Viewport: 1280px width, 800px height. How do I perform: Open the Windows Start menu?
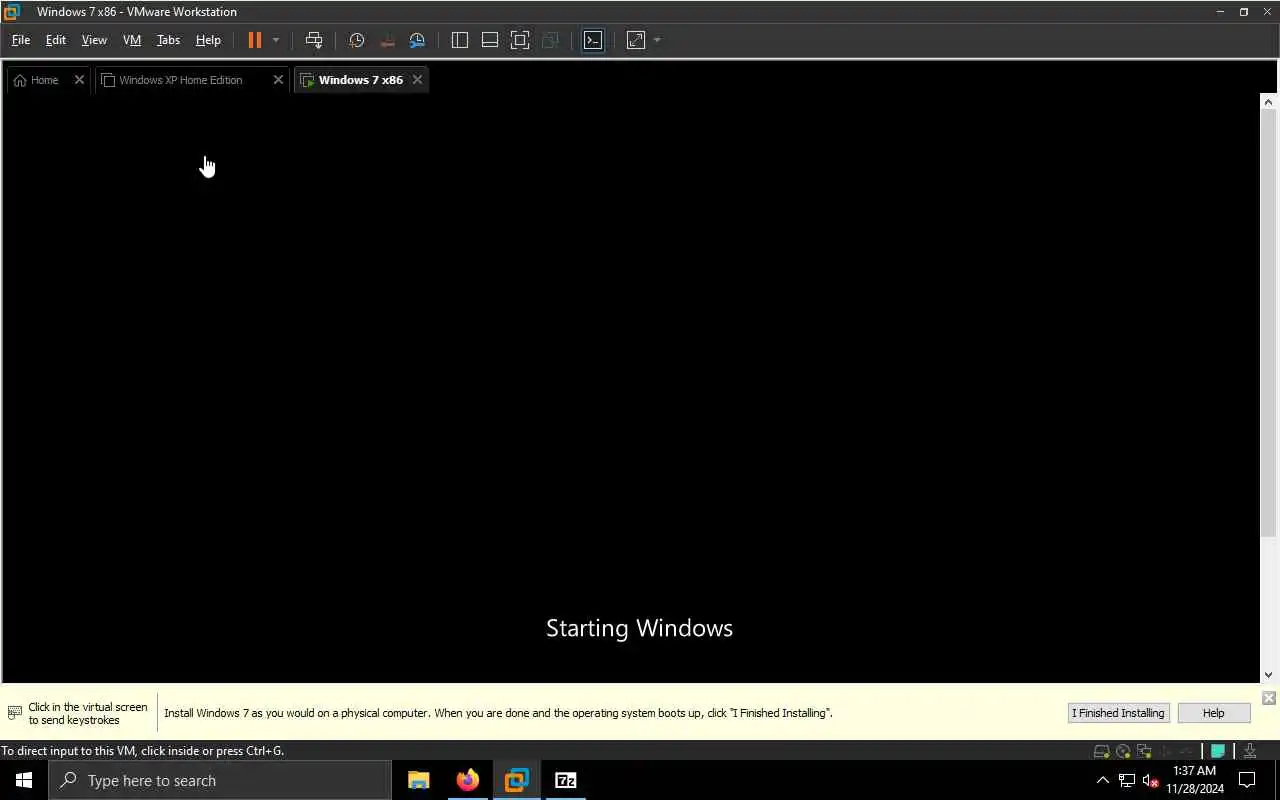point(24,780)
